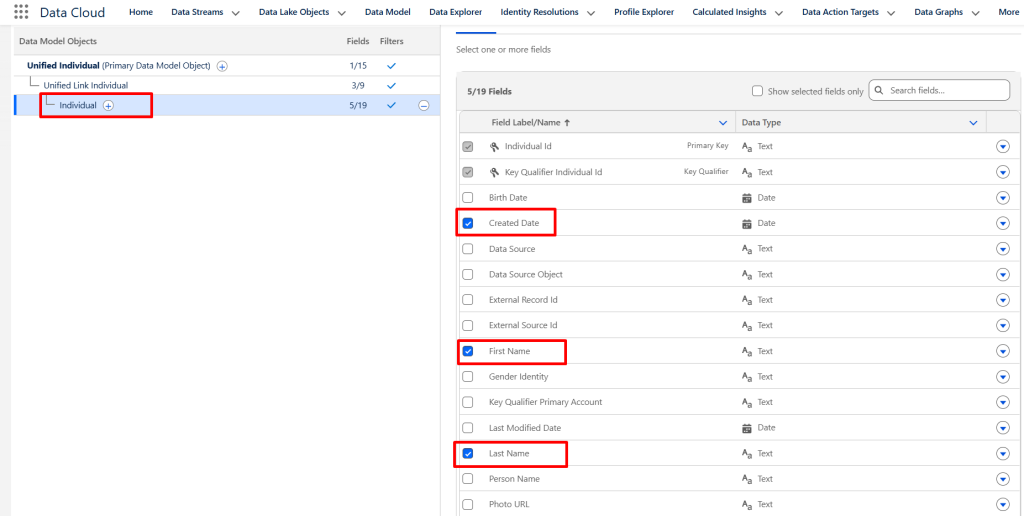Toggle Show selected fields only checkbox
This screenshot has height=516, width=1024.
[x=758, y=91]
